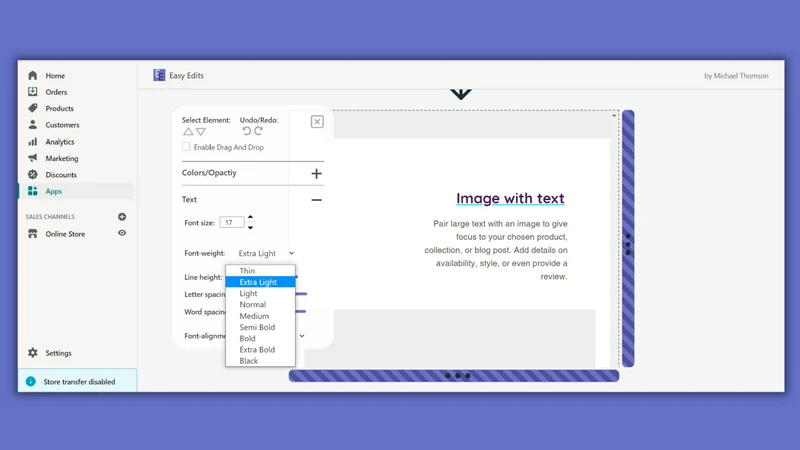Open the Discounts page
Viewport: 800px width, 450px height.
(61, 174)
